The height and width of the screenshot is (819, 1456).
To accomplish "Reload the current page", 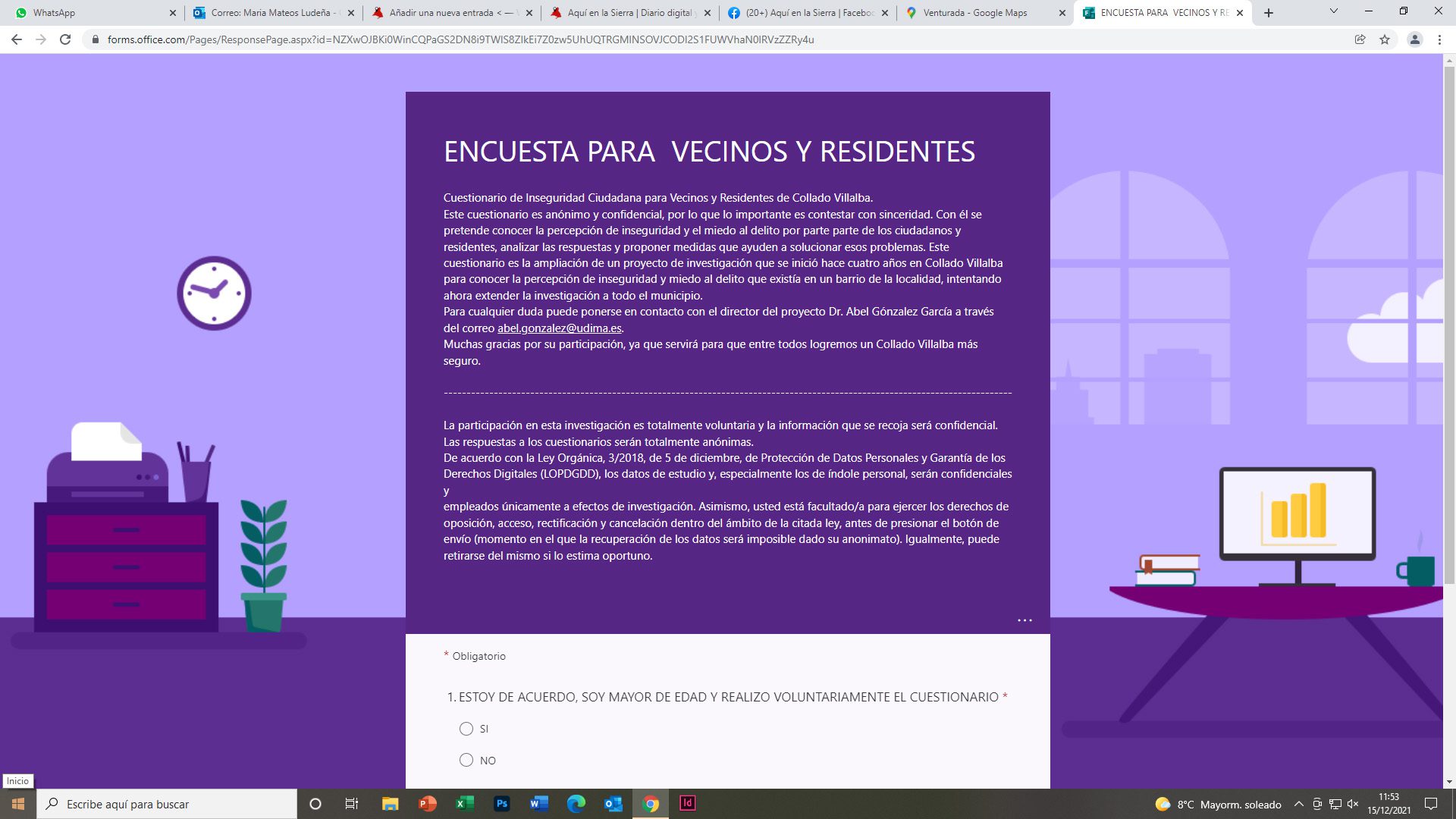I will click(x=65, y=39).
